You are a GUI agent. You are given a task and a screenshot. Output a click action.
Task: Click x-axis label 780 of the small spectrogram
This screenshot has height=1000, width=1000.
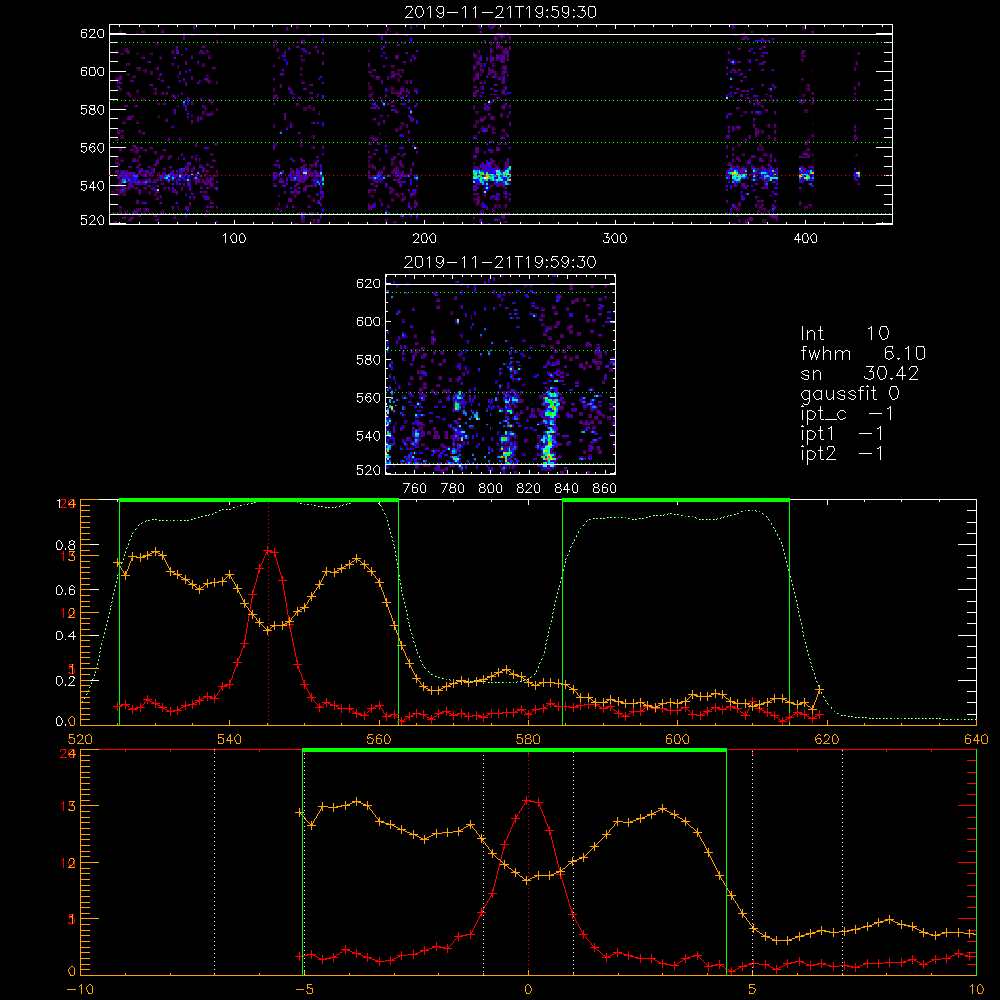(453, 489)
